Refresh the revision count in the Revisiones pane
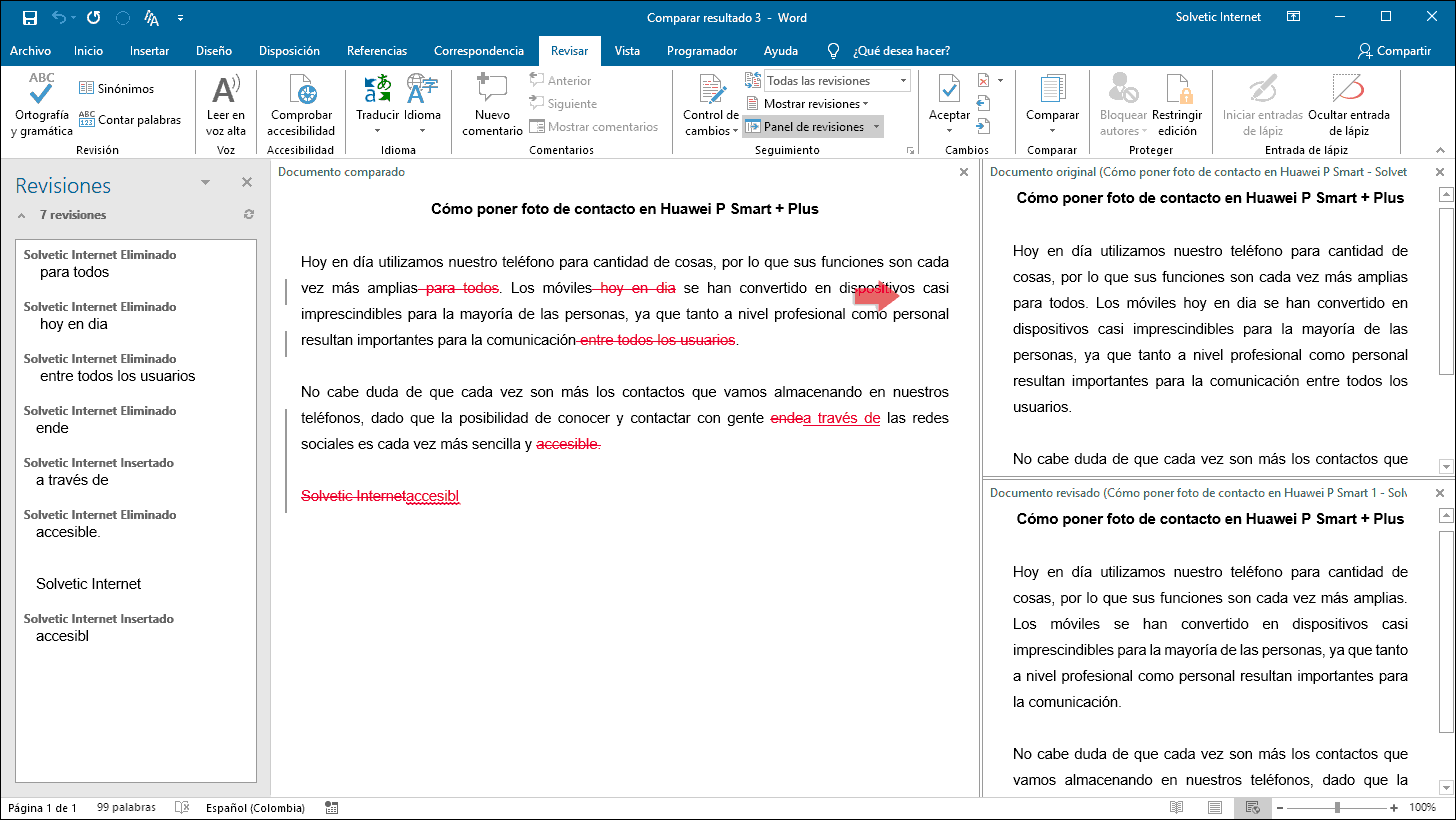 click(248, 215)
